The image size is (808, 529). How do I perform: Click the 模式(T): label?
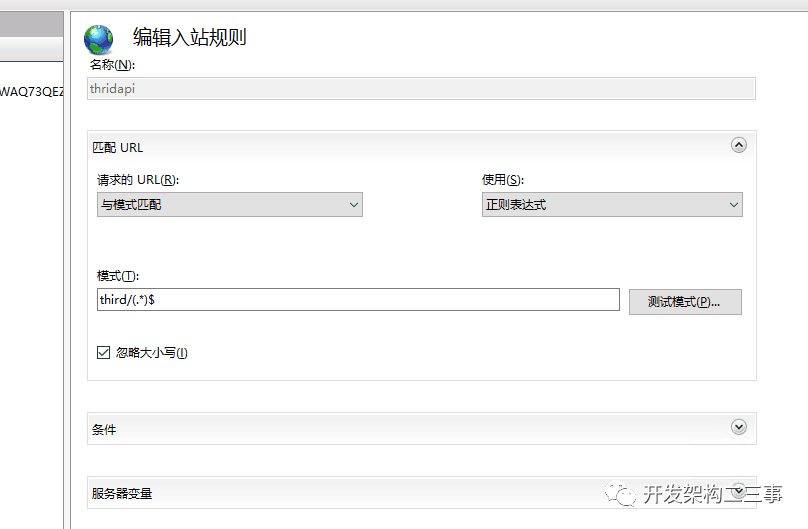click(x=118, y=276)
